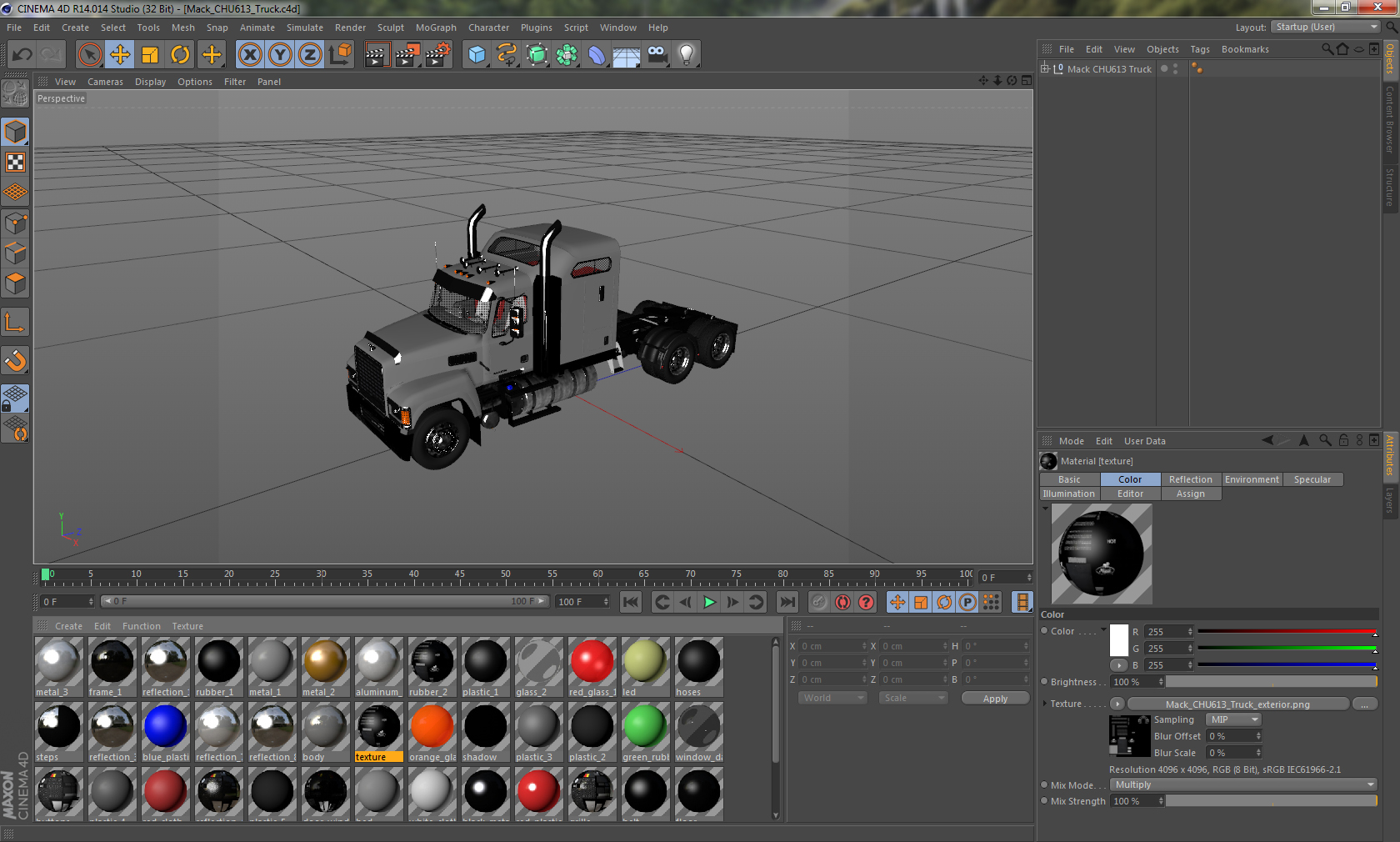
Task: Toggle truck visibility dots in Objects
Action: 1175,69
